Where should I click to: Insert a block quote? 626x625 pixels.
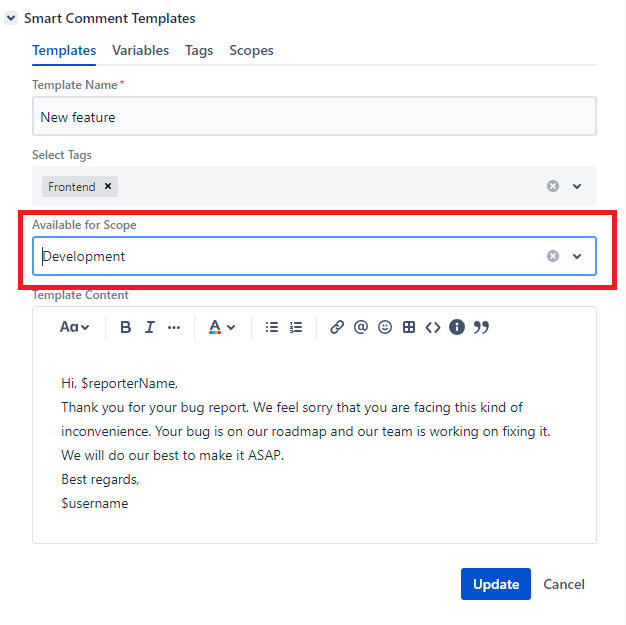[481, 327]
